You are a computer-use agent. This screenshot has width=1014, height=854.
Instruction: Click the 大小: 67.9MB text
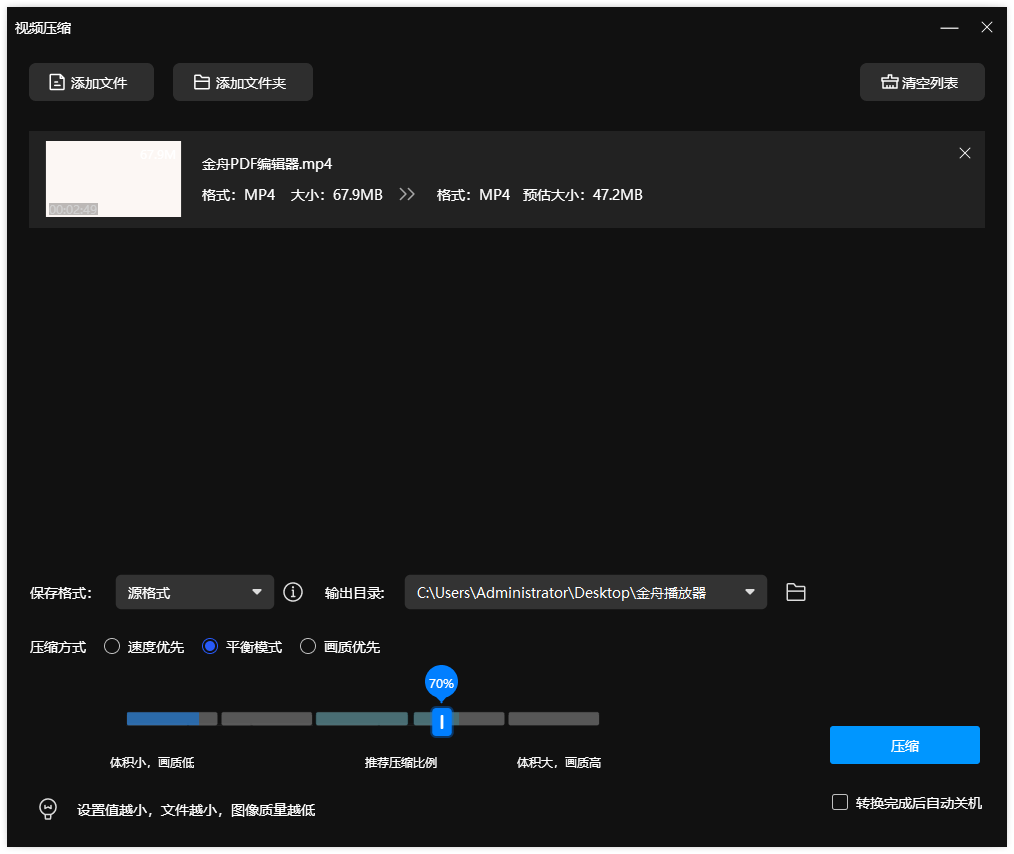pyautogui.click(x=336, y=195)
